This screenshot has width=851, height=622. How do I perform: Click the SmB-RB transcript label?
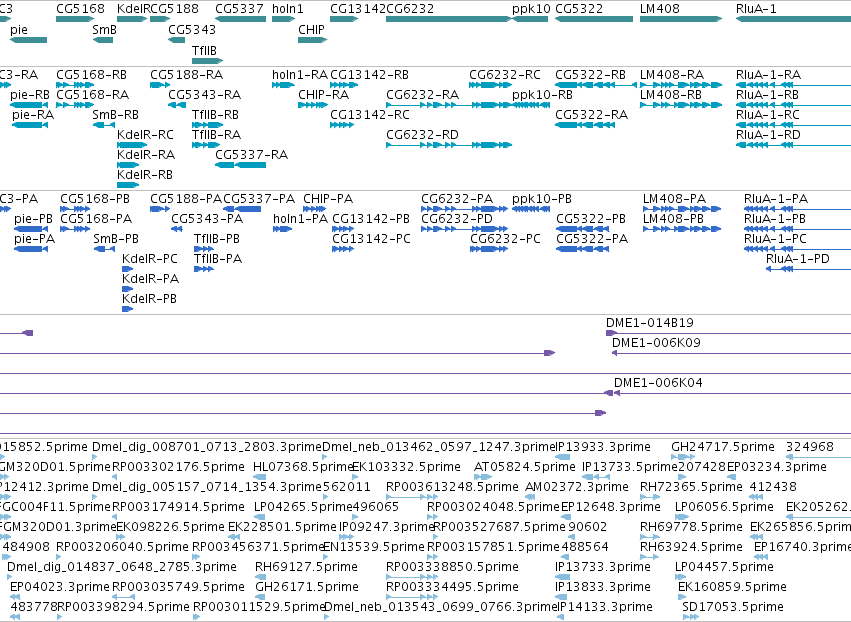pos(115,115)
